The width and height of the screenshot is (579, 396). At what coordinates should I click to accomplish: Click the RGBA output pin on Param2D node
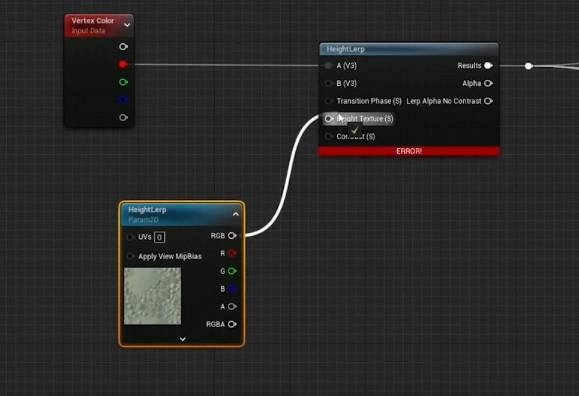232,324
